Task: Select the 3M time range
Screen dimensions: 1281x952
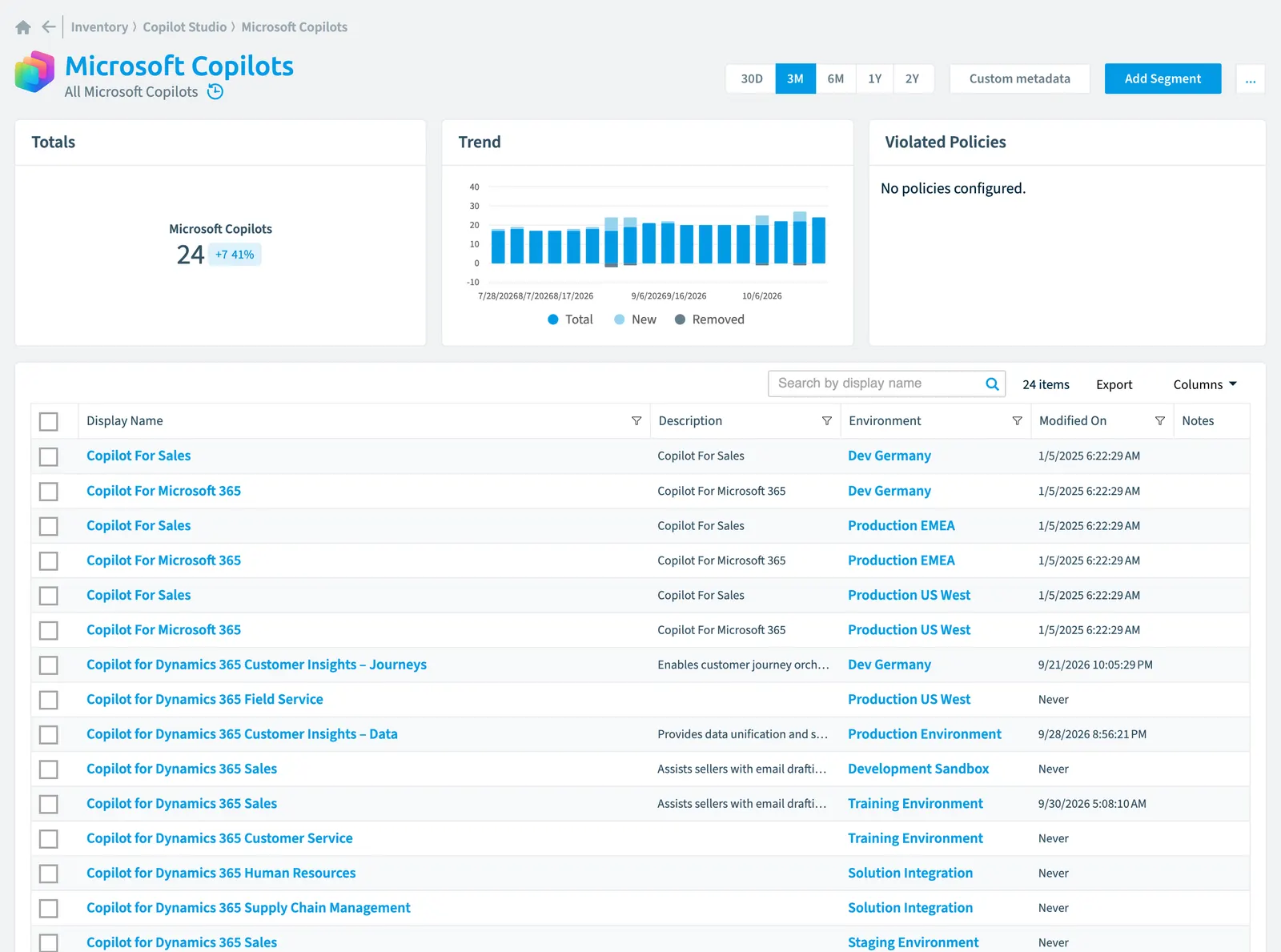Action: tap(795, 78)
